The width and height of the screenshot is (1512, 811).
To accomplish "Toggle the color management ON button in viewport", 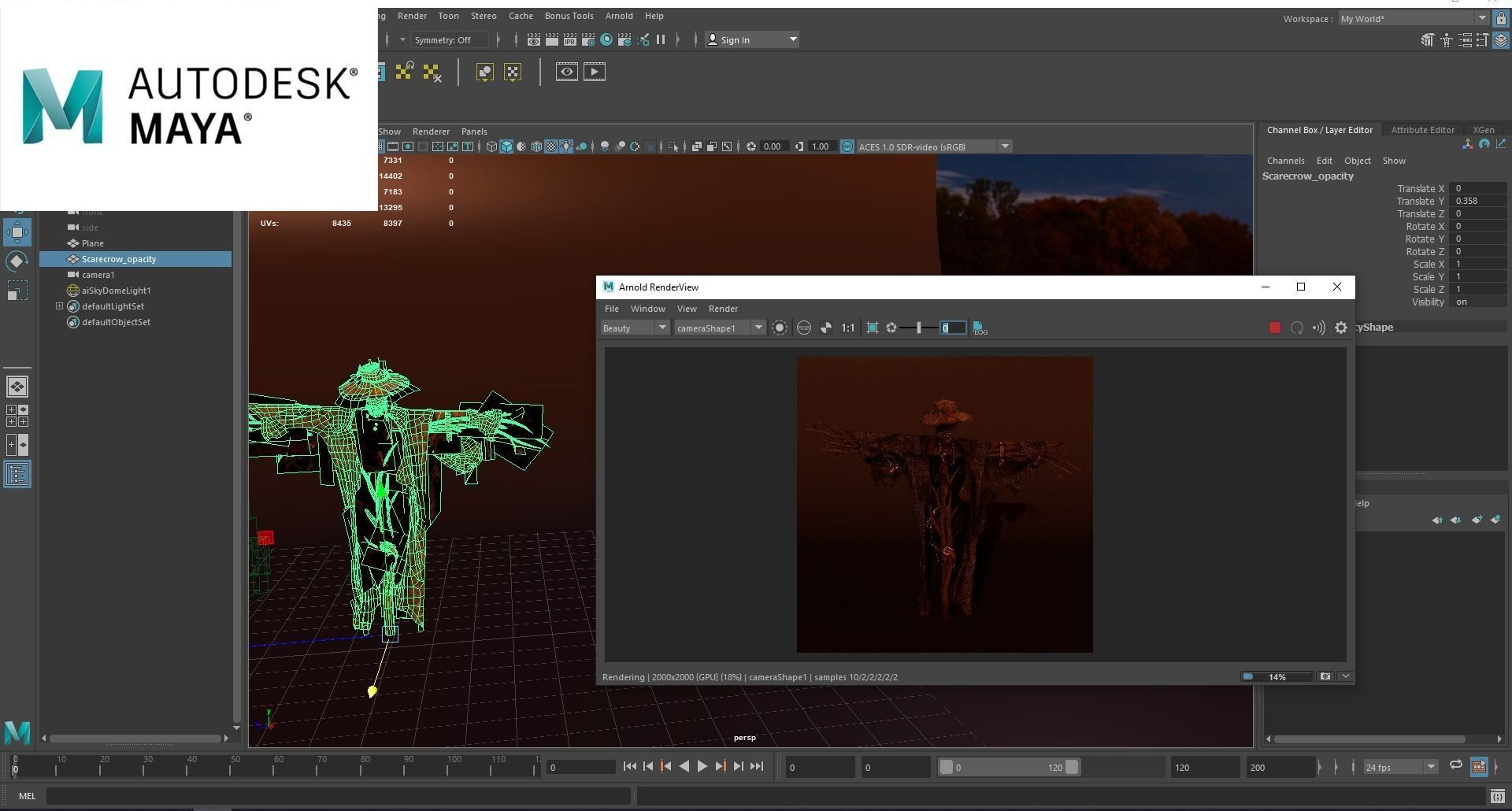I will click(x=847, y=146).
